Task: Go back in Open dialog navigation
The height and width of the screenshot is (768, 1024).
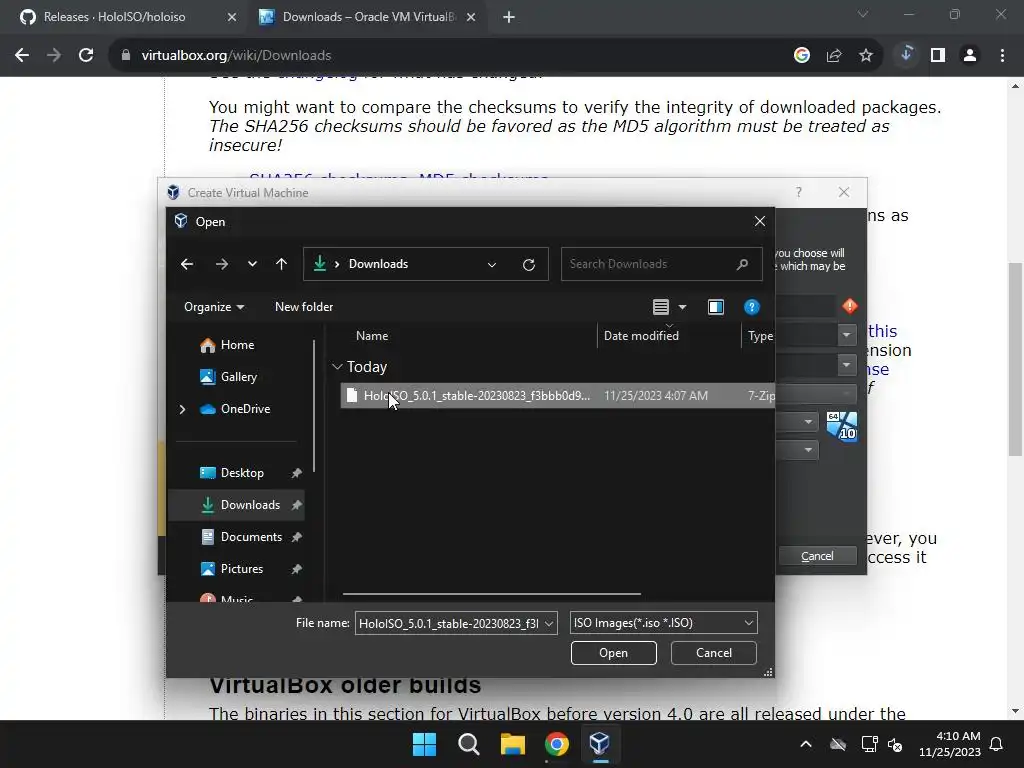Action: 187,264
